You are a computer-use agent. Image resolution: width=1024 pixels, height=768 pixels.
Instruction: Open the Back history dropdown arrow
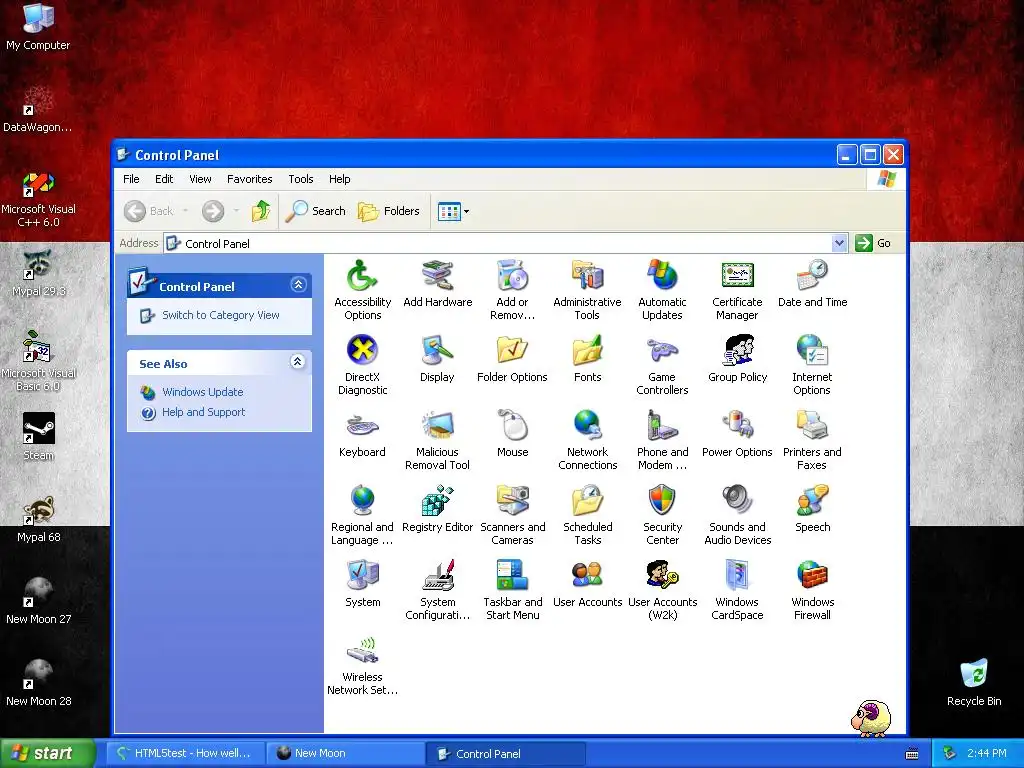pyautogui.click(x=185, y=211)
